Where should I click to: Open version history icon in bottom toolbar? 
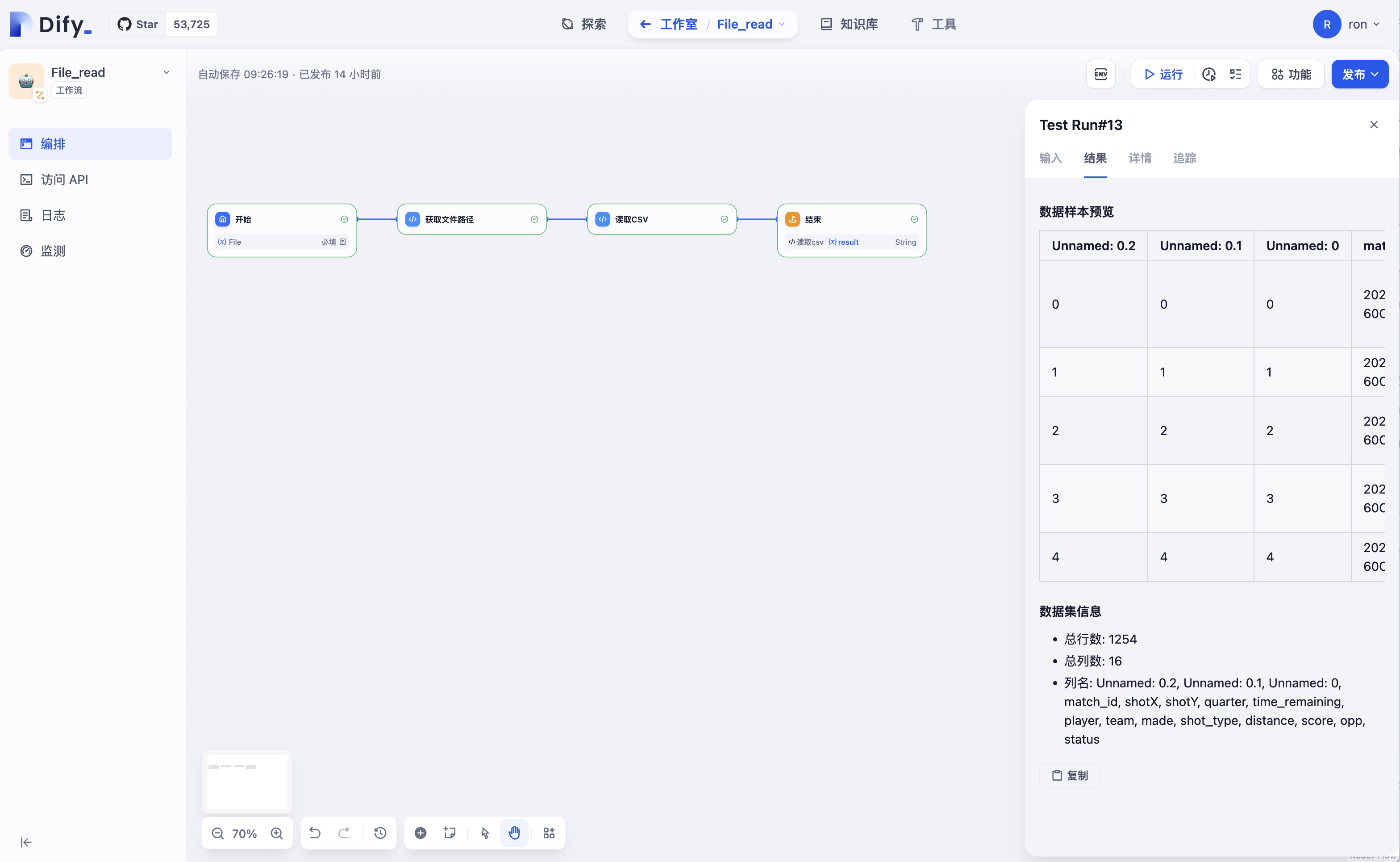click(380, 833)
